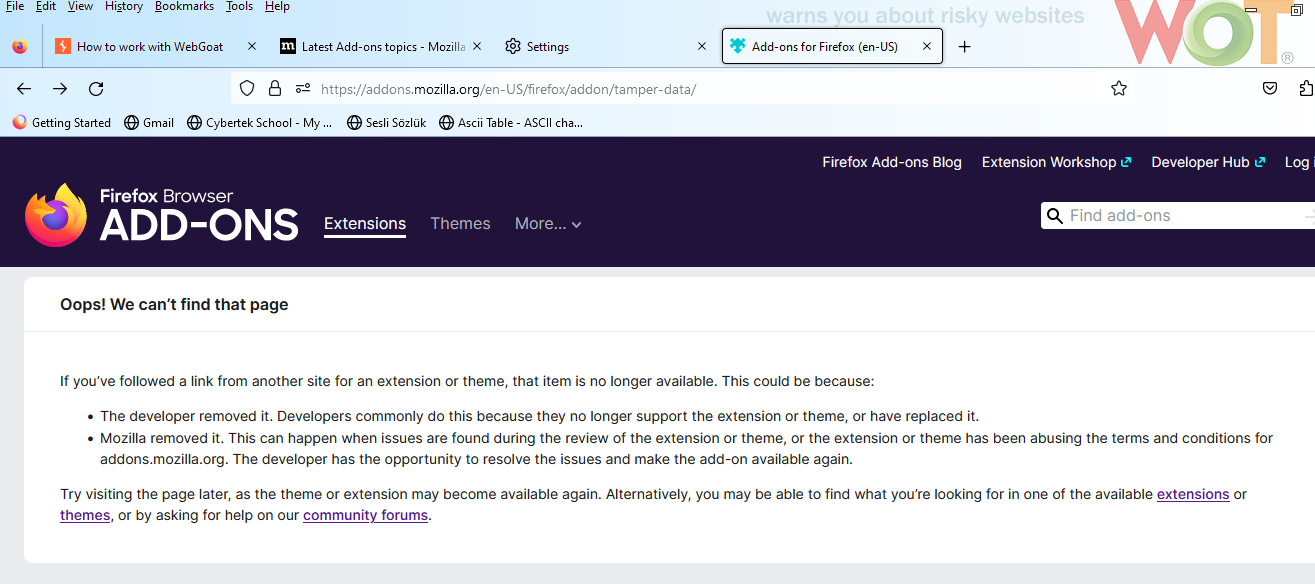Screen dimensions: 1315x584
Task: Close the Latest Add-ons topics tab
Action: (x=477, y=46)
